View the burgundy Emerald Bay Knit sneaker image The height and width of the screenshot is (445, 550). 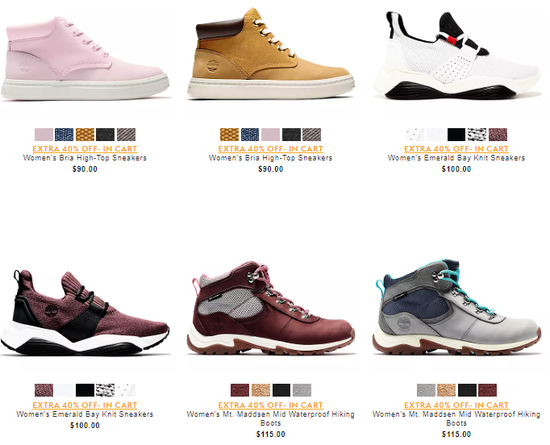(85, 312)
